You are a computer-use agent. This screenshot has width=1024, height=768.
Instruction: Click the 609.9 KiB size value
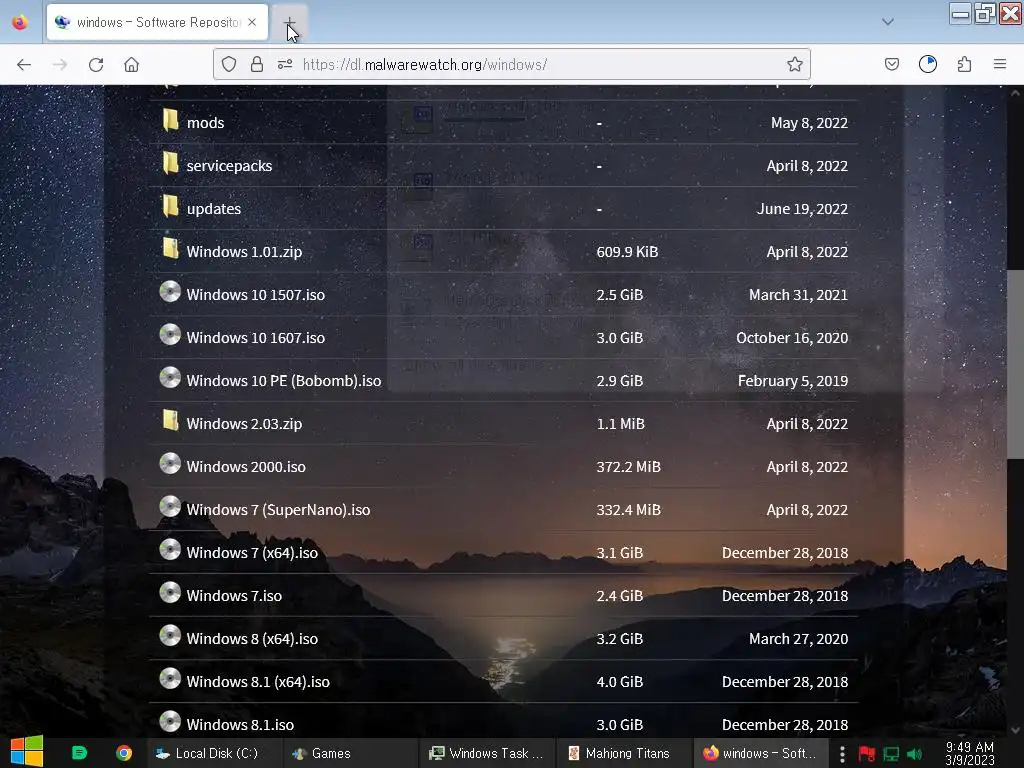627,252
